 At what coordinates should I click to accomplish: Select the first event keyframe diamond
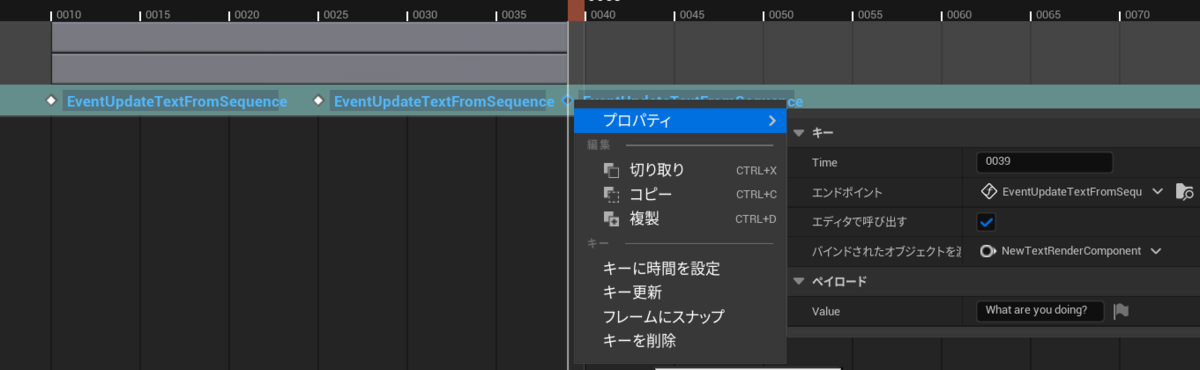point(51,100)
